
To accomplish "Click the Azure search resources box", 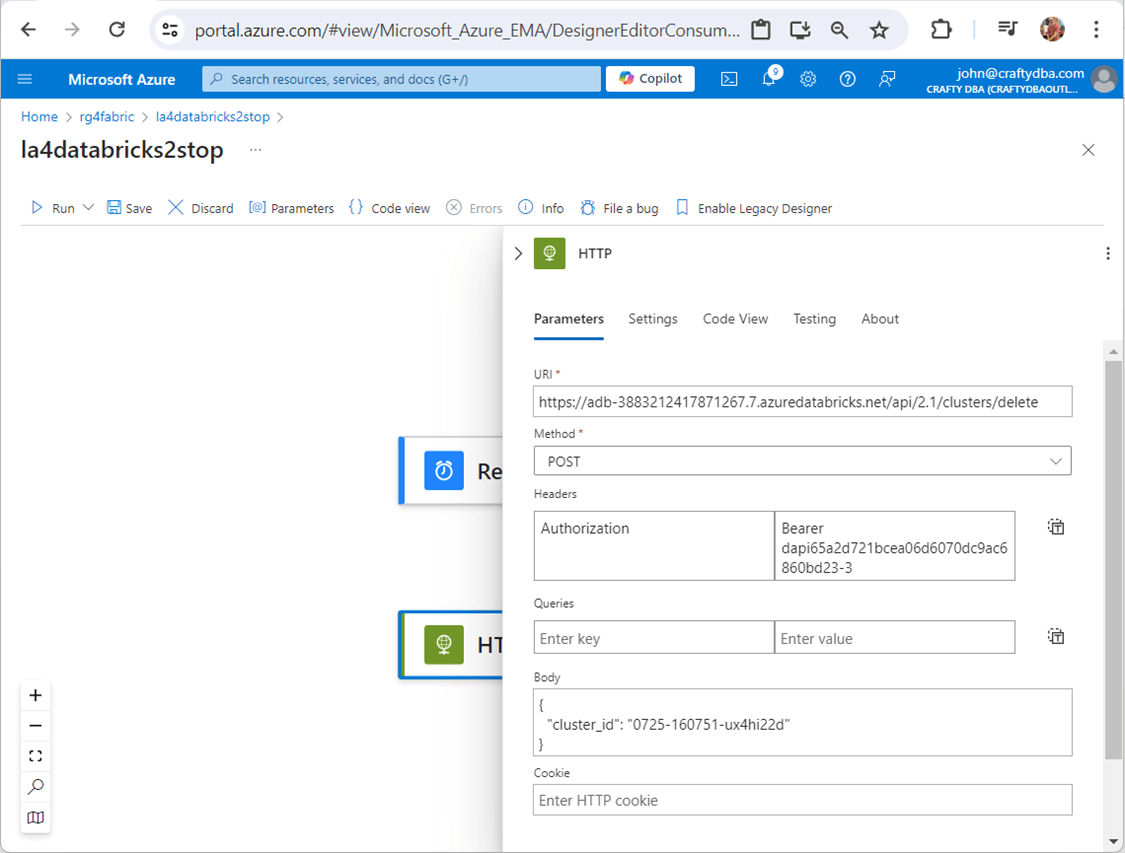I will 401,79.
